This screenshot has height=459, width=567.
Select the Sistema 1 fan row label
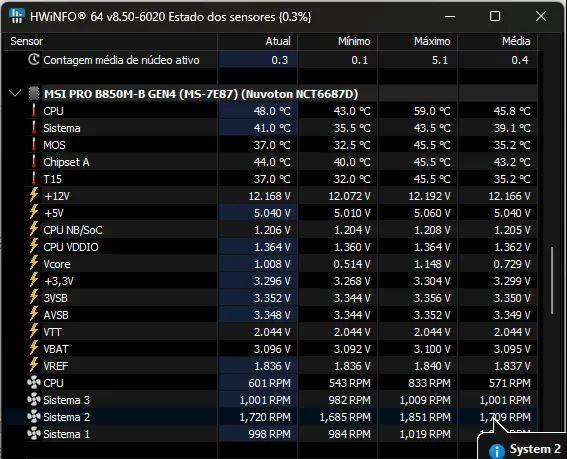click(x=67, y=434)
